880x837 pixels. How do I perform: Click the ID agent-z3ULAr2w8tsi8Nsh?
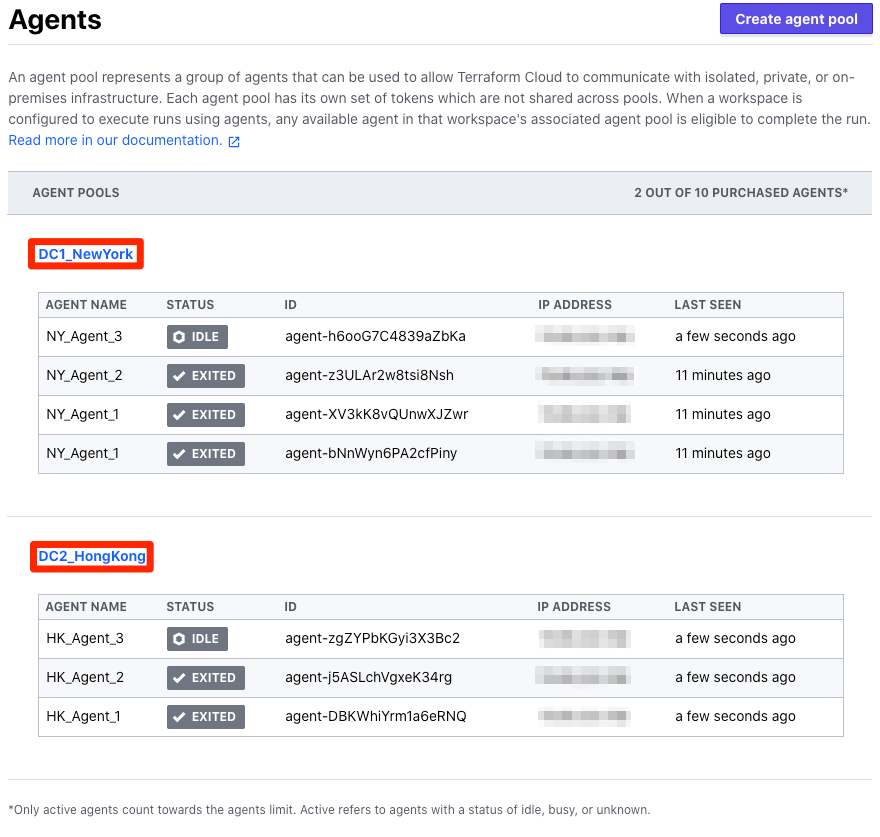[369, 376]
